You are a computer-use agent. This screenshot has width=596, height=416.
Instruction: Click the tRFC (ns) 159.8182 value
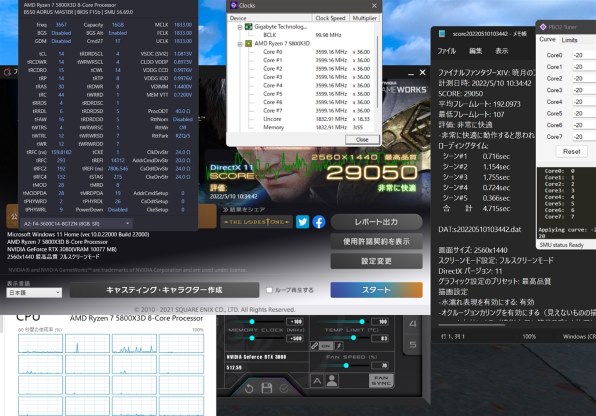[61, 152]
